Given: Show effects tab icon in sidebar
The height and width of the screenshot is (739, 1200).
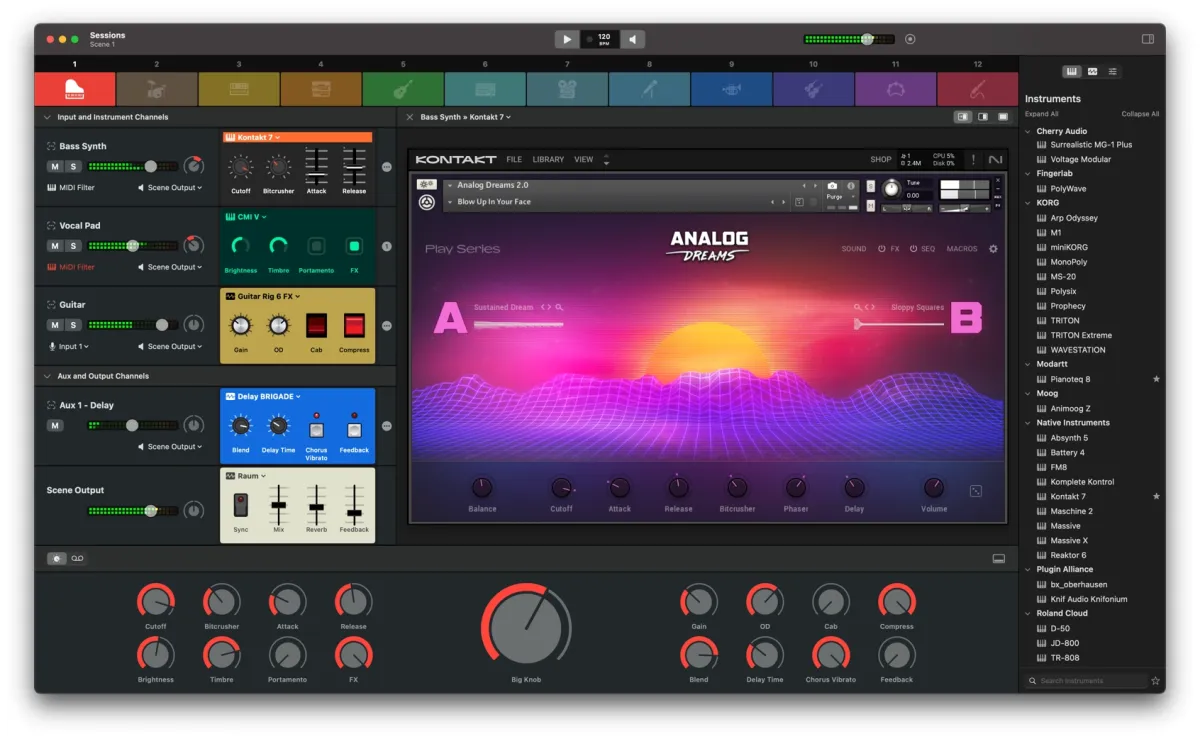Looking at the screenshot, I should click(1092, 71).
